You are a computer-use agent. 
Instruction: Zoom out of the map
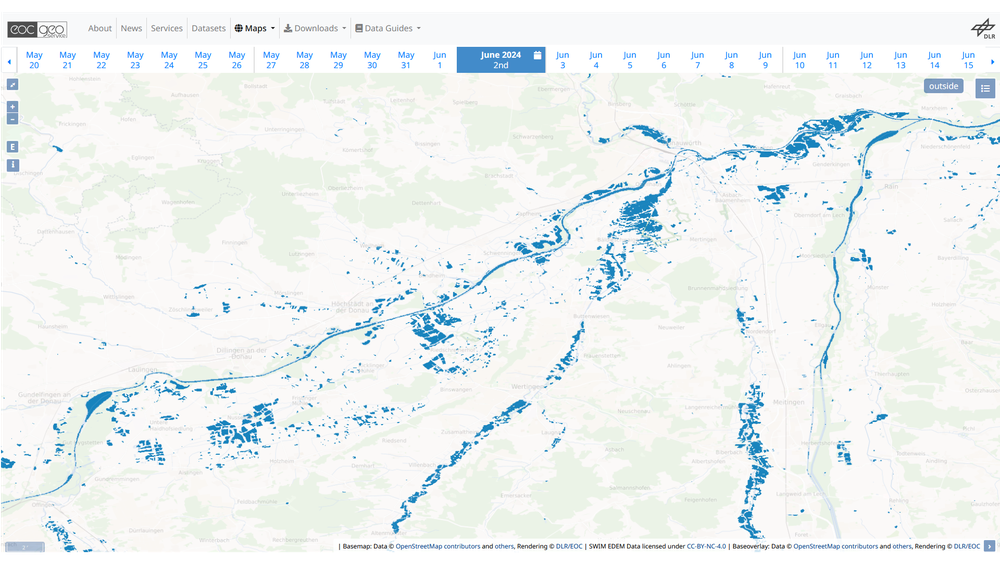(12, 119)
